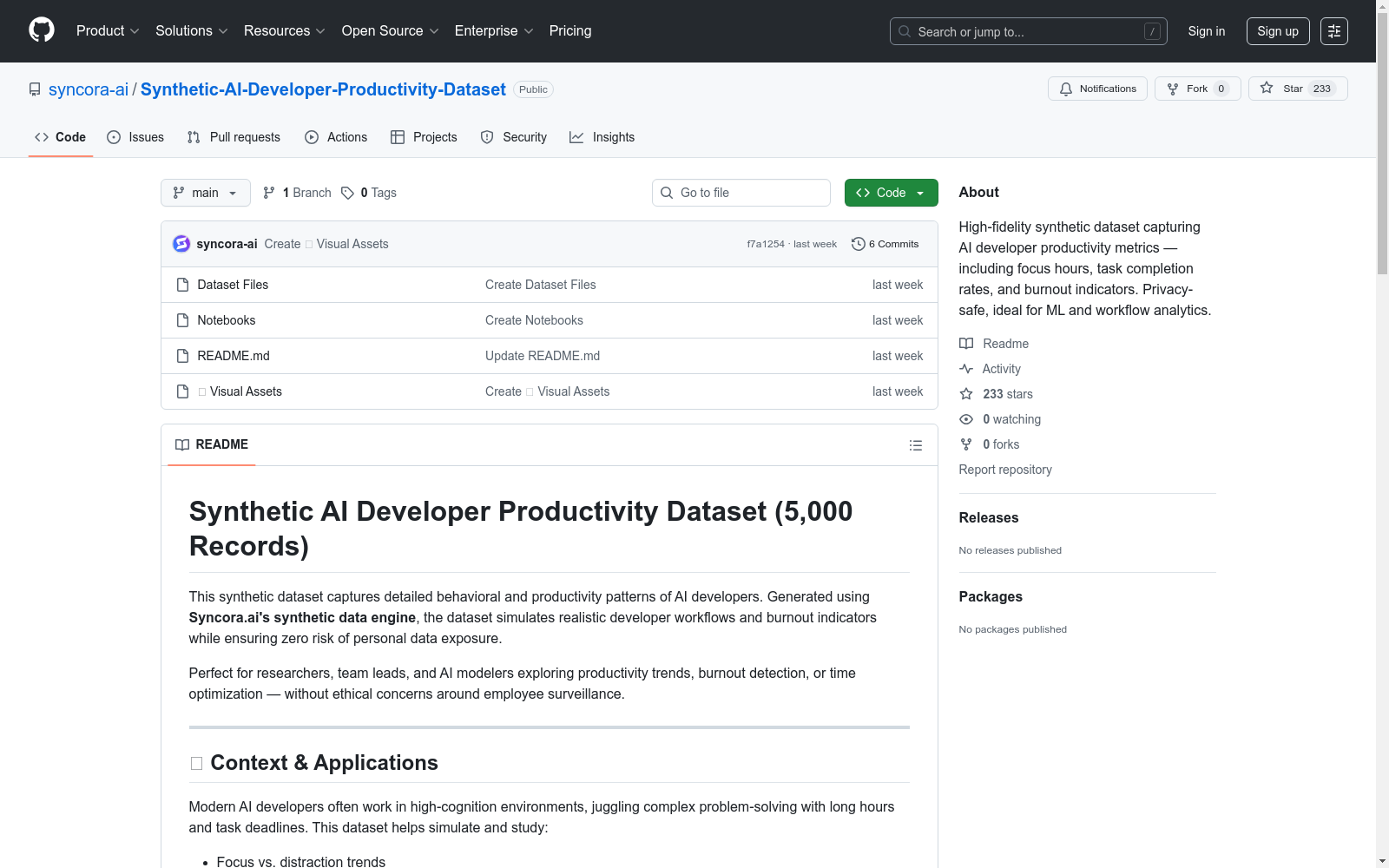Image resolution: width=1389 pixels, height=868 pixels.
Task: Click the eye icon next to 0 watching
Action: point(966,419)
